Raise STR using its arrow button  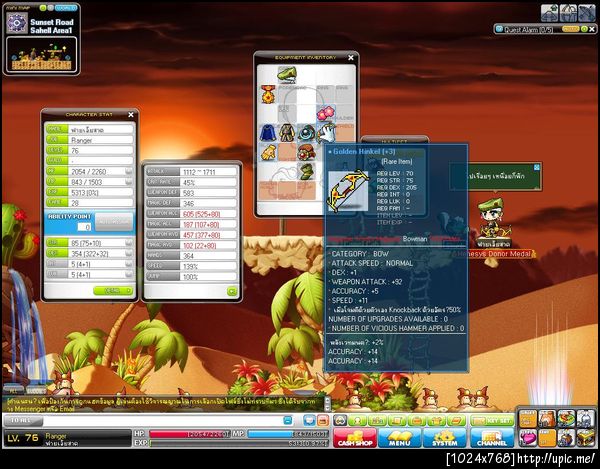(129, 243)
